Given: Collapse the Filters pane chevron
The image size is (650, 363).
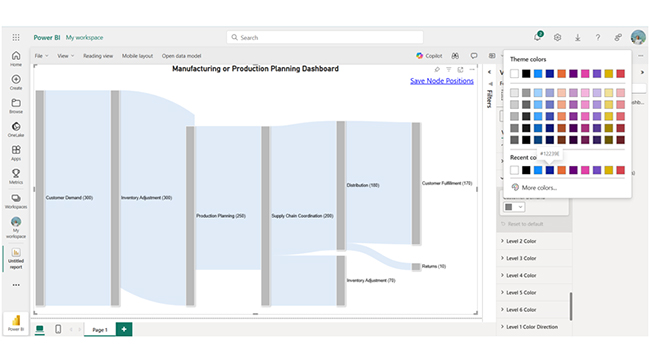Looking at the screenshot, I should 490,72.
